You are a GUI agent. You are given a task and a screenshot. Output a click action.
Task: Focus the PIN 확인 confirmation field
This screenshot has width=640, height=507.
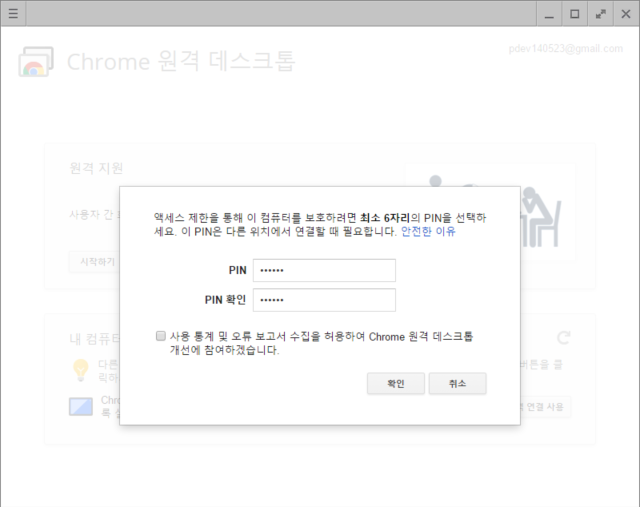pyautogui.click(x=324, y=300)
